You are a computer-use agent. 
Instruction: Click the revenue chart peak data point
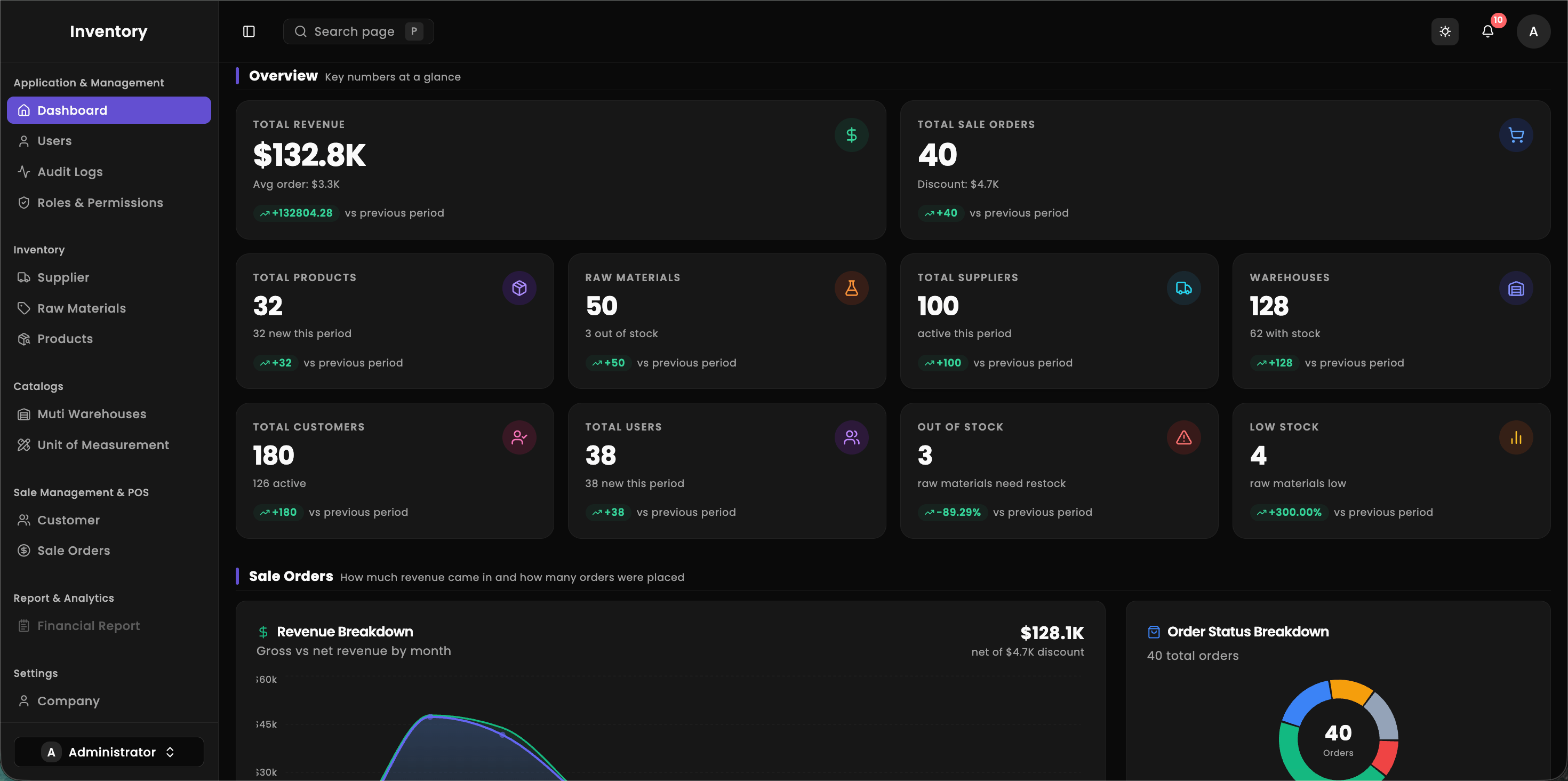coord(430,716)
